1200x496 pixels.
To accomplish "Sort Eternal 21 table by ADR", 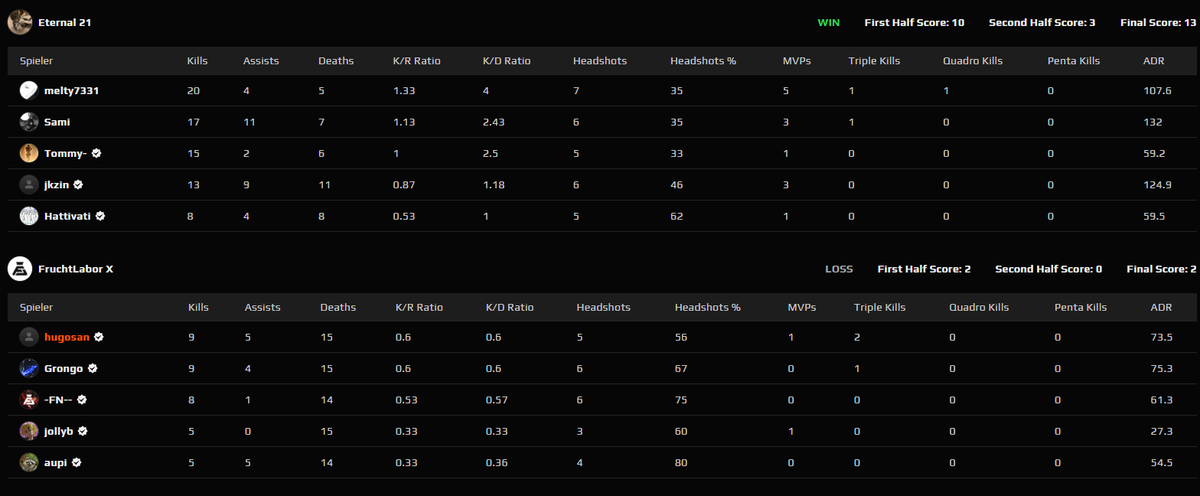I will click(1153, 60).
